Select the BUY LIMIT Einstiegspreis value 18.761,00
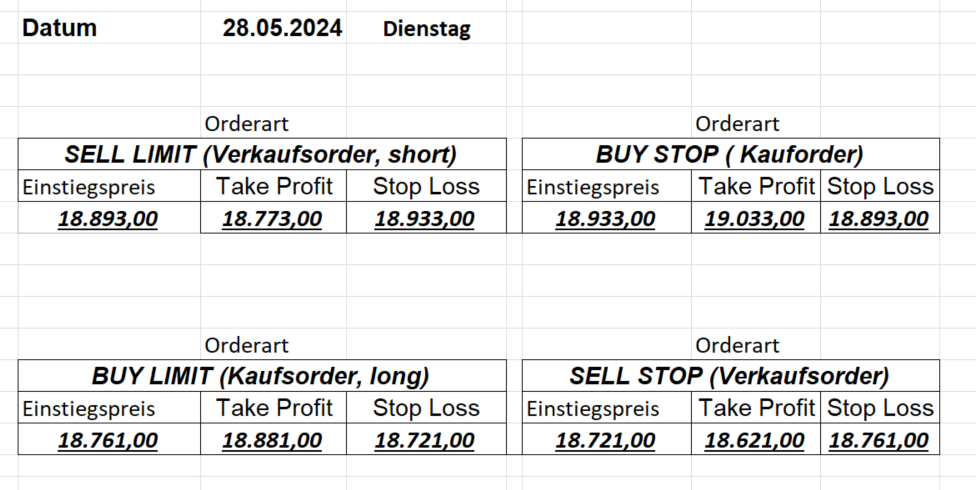The width and height of the screenshot is (976, 490). click(108, 440)
